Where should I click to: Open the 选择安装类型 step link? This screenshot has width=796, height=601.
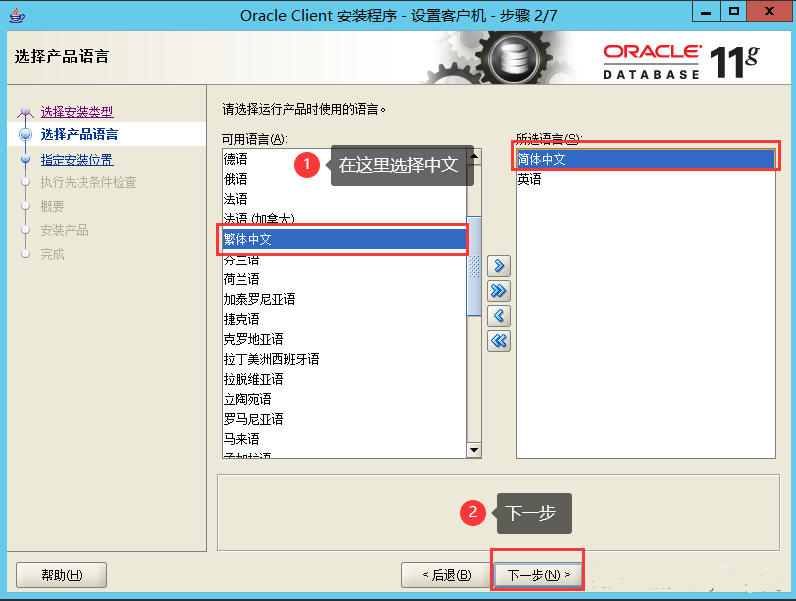click(77, 112)
